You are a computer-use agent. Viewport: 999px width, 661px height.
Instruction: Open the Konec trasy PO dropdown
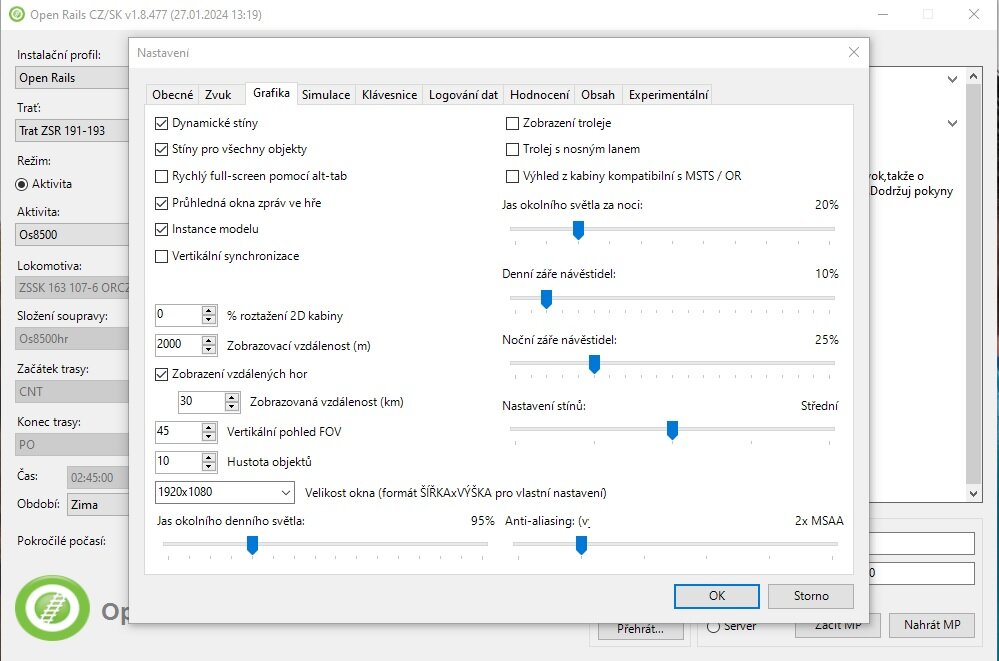(x=72, y=444)
